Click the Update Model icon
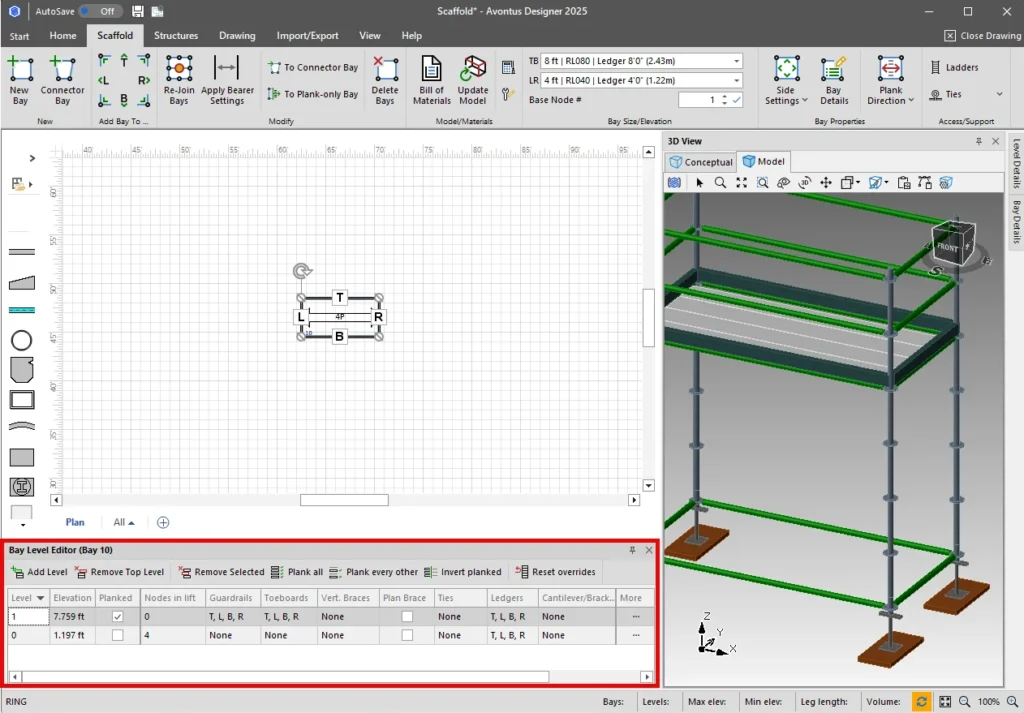 pyautogui.click(x=473, y=80)
